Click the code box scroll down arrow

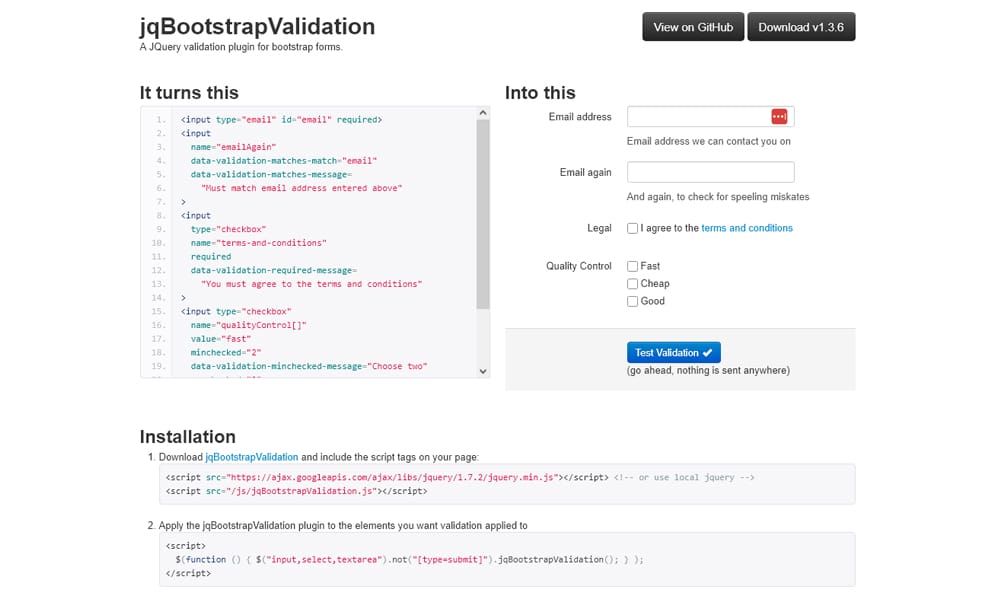(483, 371)
